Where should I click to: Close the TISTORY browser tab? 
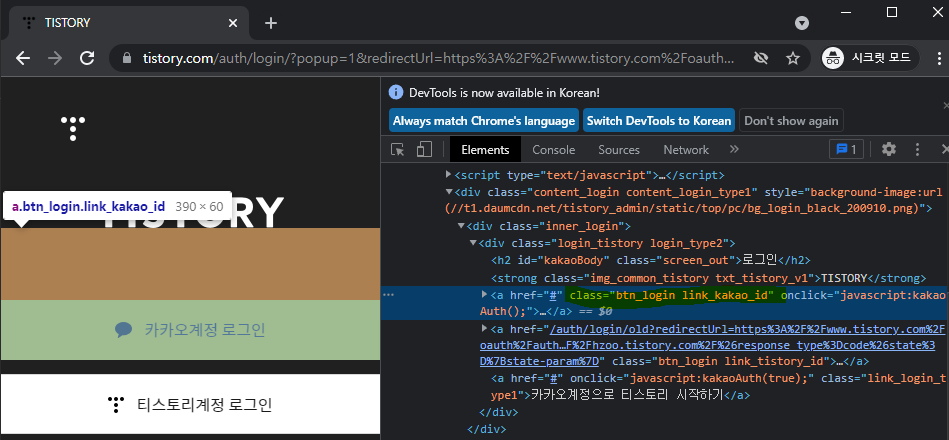tap(233, 23)
